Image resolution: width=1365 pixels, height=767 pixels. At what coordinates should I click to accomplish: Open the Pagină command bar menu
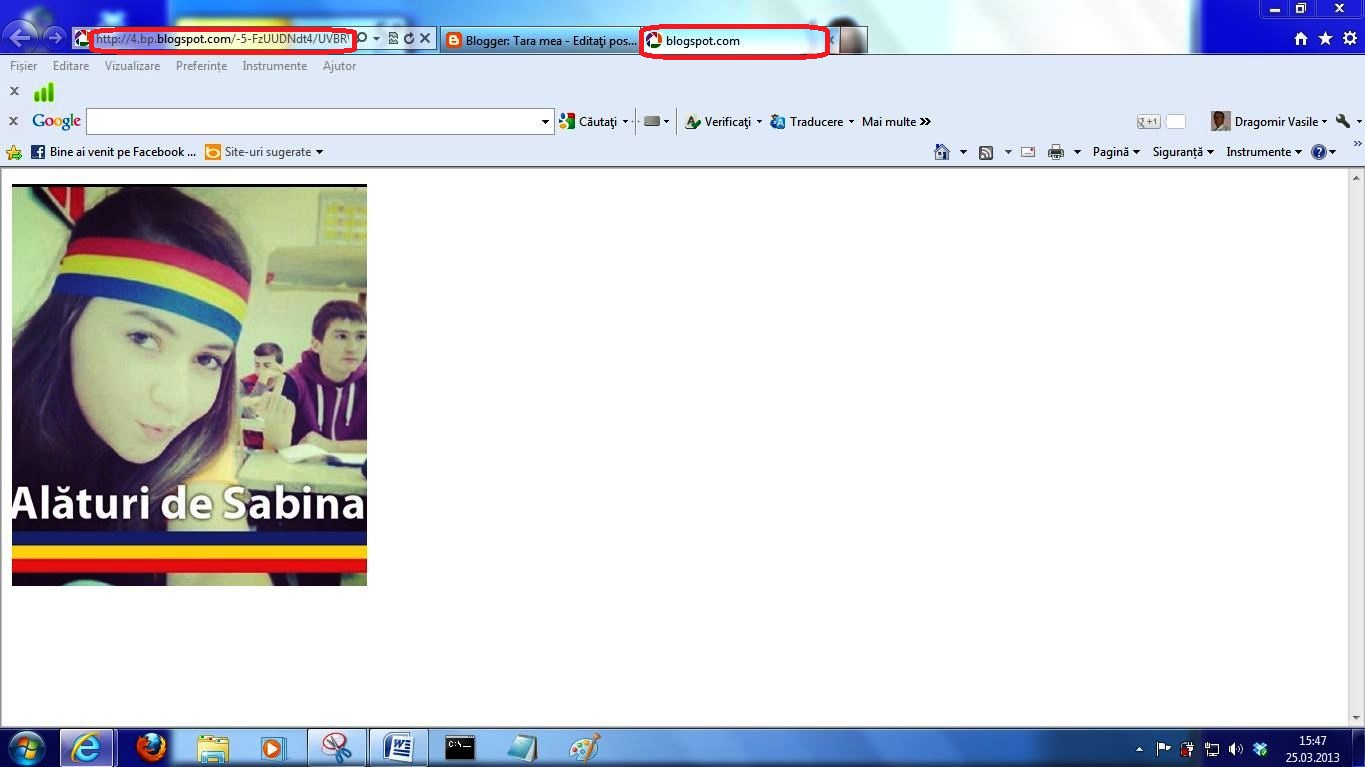1117,152
